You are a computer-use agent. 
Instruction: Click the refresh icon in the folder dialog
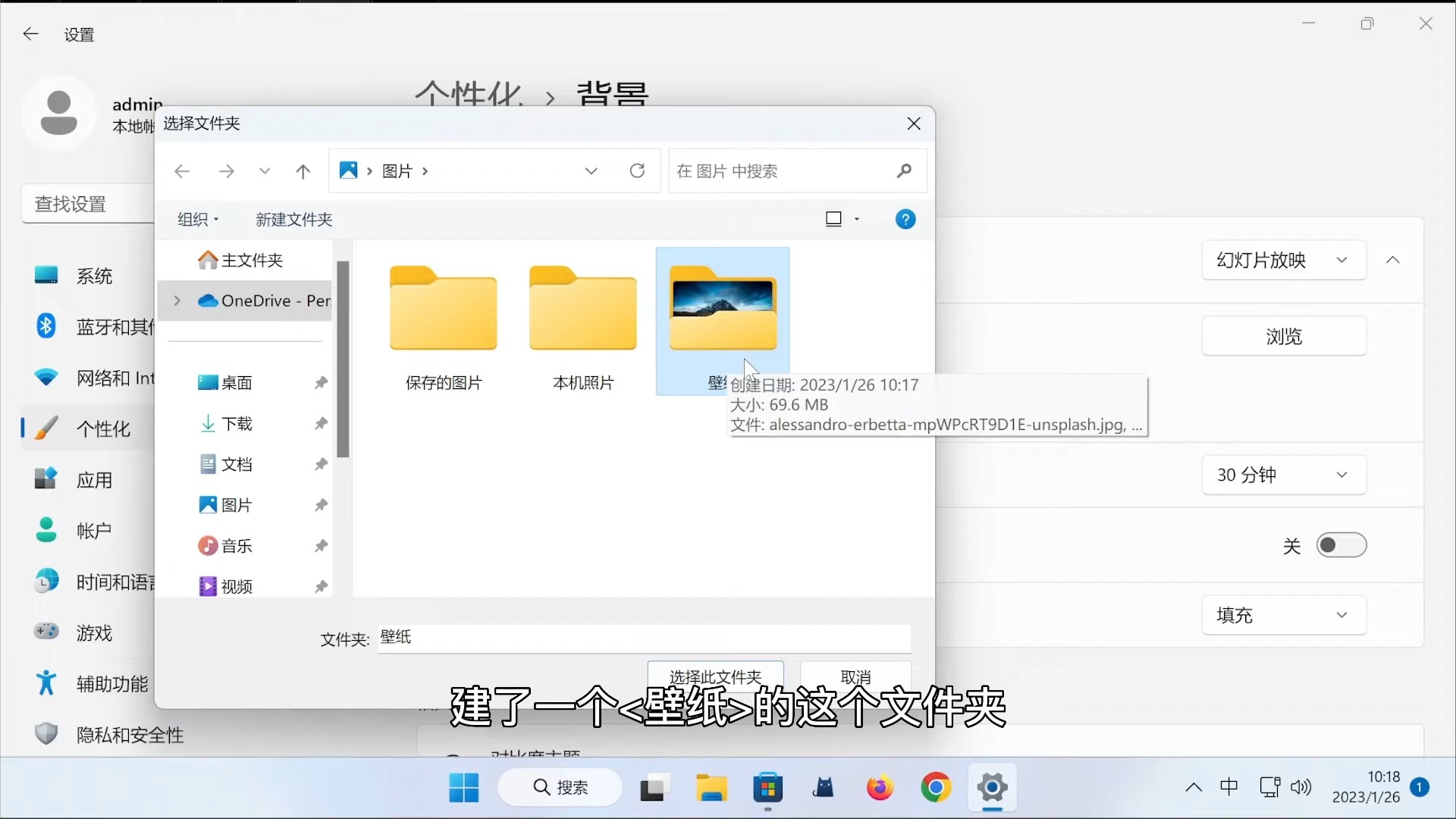[638, 171]
